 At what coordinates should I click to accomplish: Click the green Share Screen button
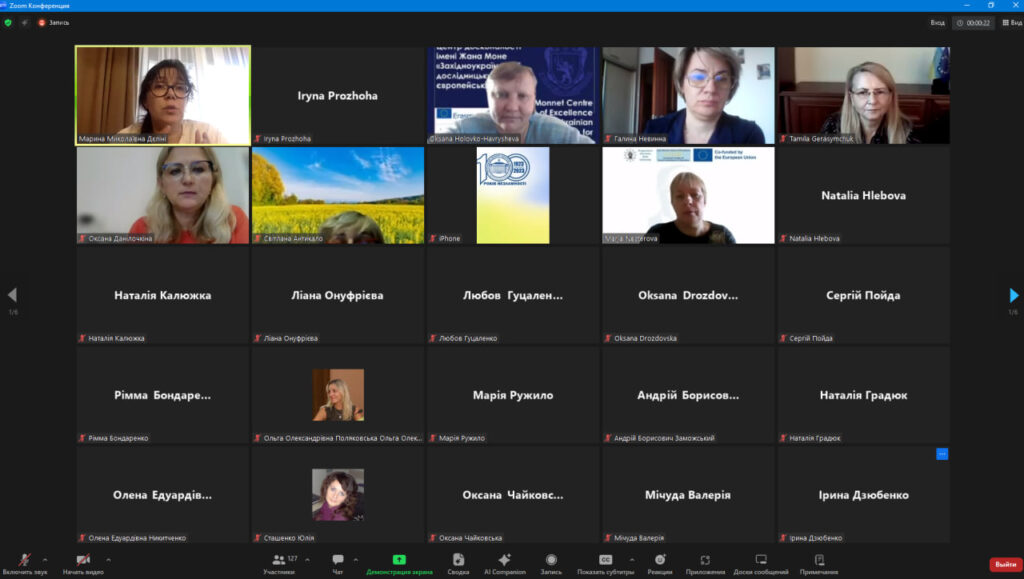click(399, 561)
